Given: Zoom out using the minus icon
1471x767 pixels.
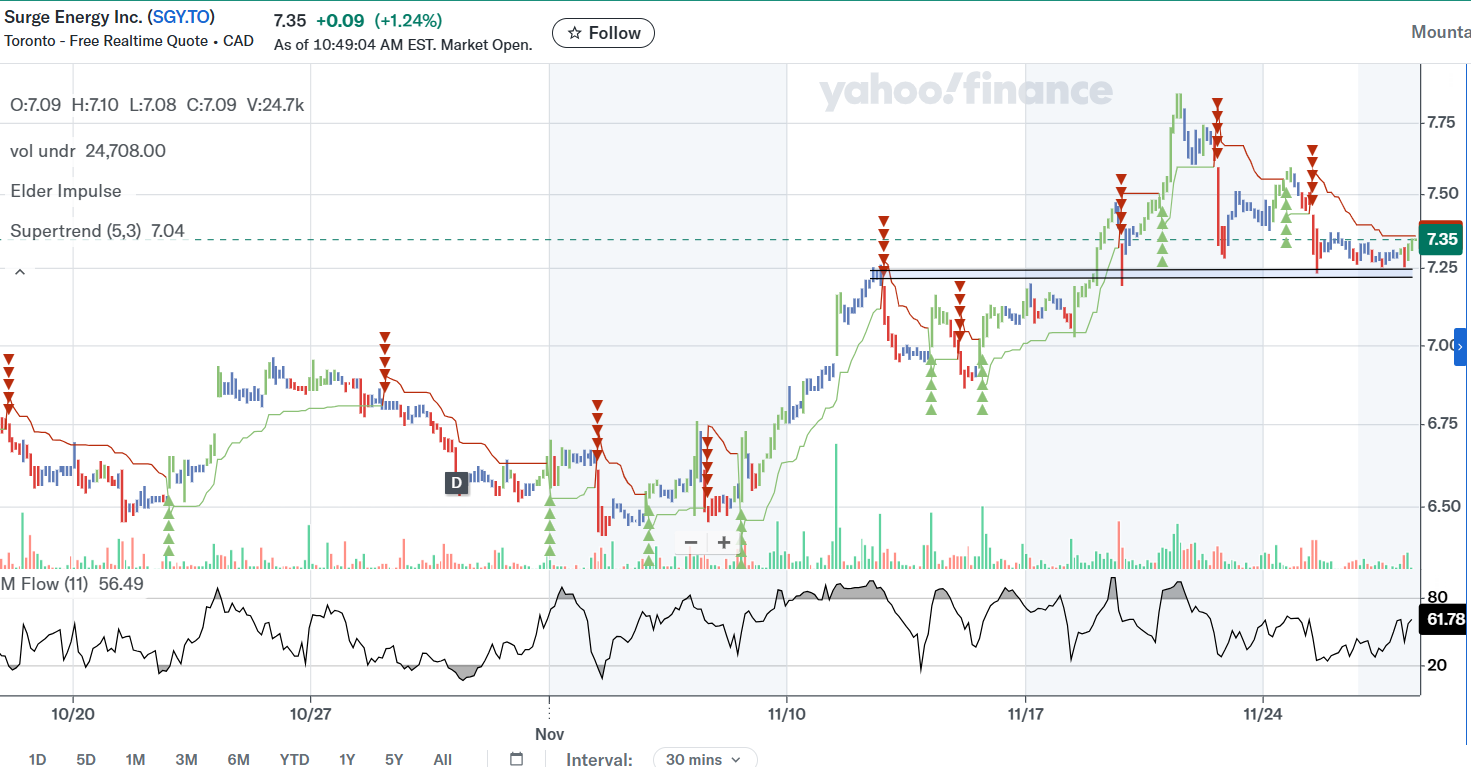Looking at the screenshot, I should (x=690, y=541).
